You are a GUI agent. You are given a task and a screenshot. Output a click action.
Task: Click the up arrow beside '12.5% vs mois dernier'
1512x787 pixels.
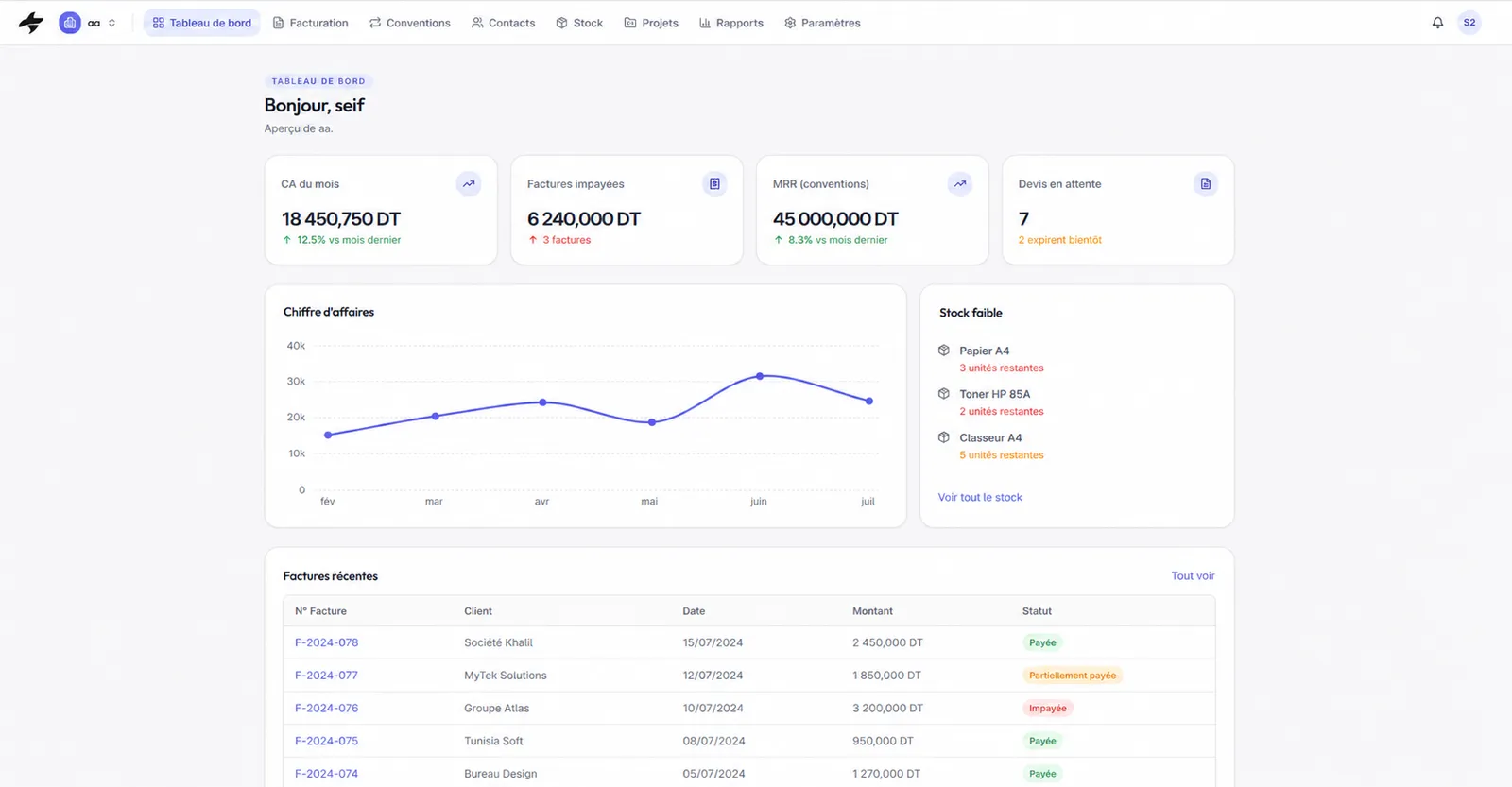287,240
